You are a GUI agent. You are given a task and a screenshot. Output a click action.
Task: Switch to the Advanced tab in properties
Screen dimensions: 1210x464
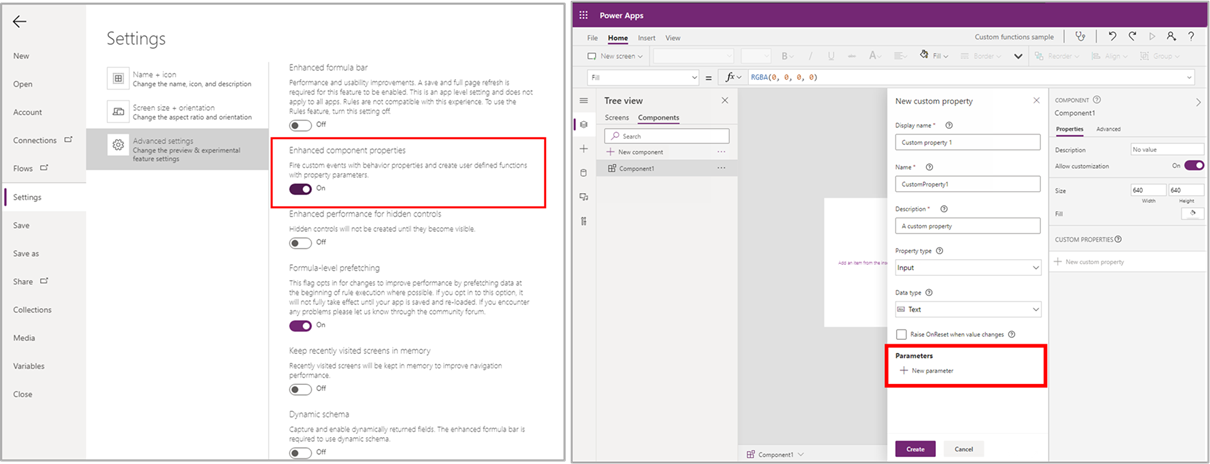[1108, 129]
